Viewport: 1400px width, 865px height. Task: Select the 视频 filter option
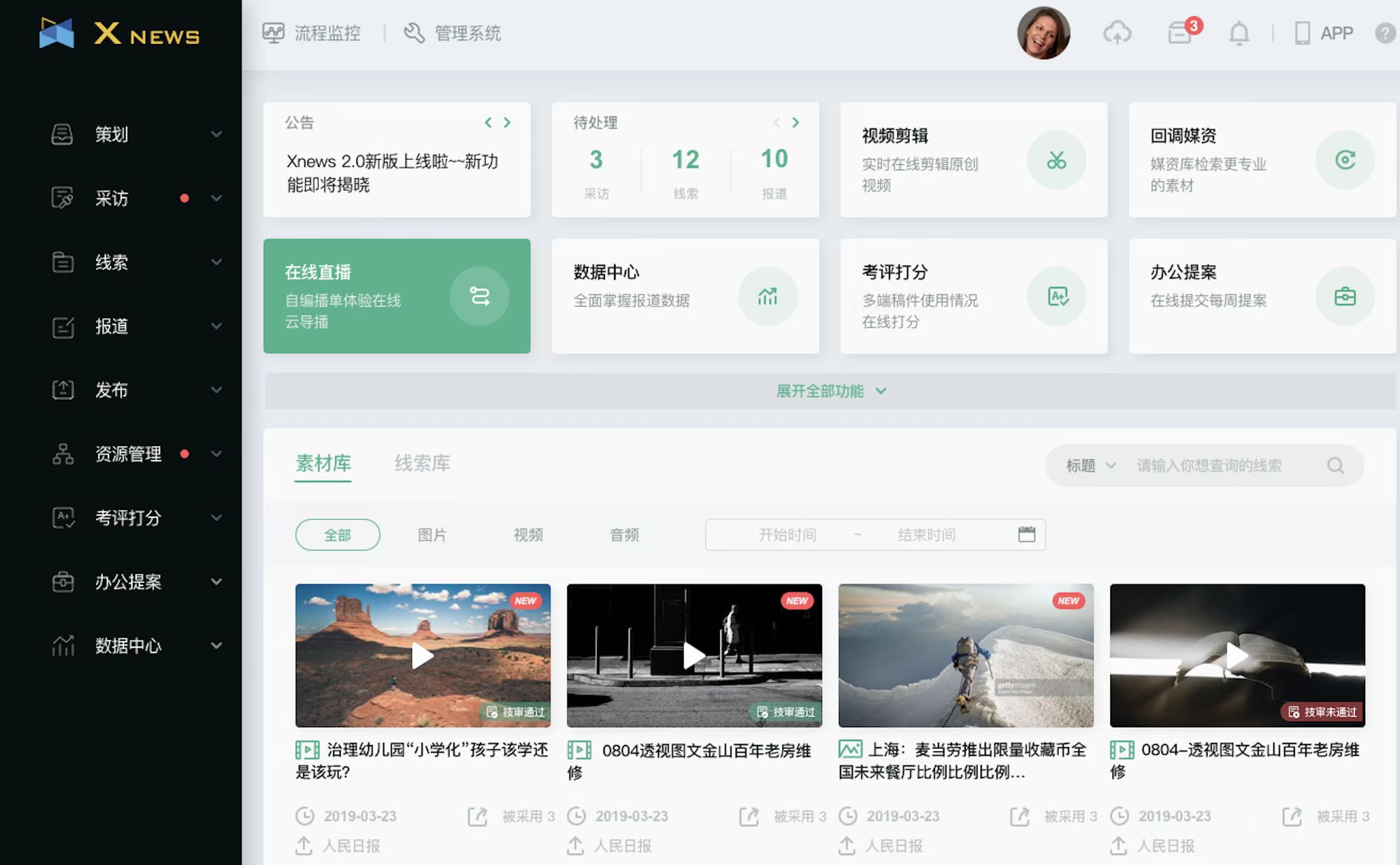(x=528, y=535)
